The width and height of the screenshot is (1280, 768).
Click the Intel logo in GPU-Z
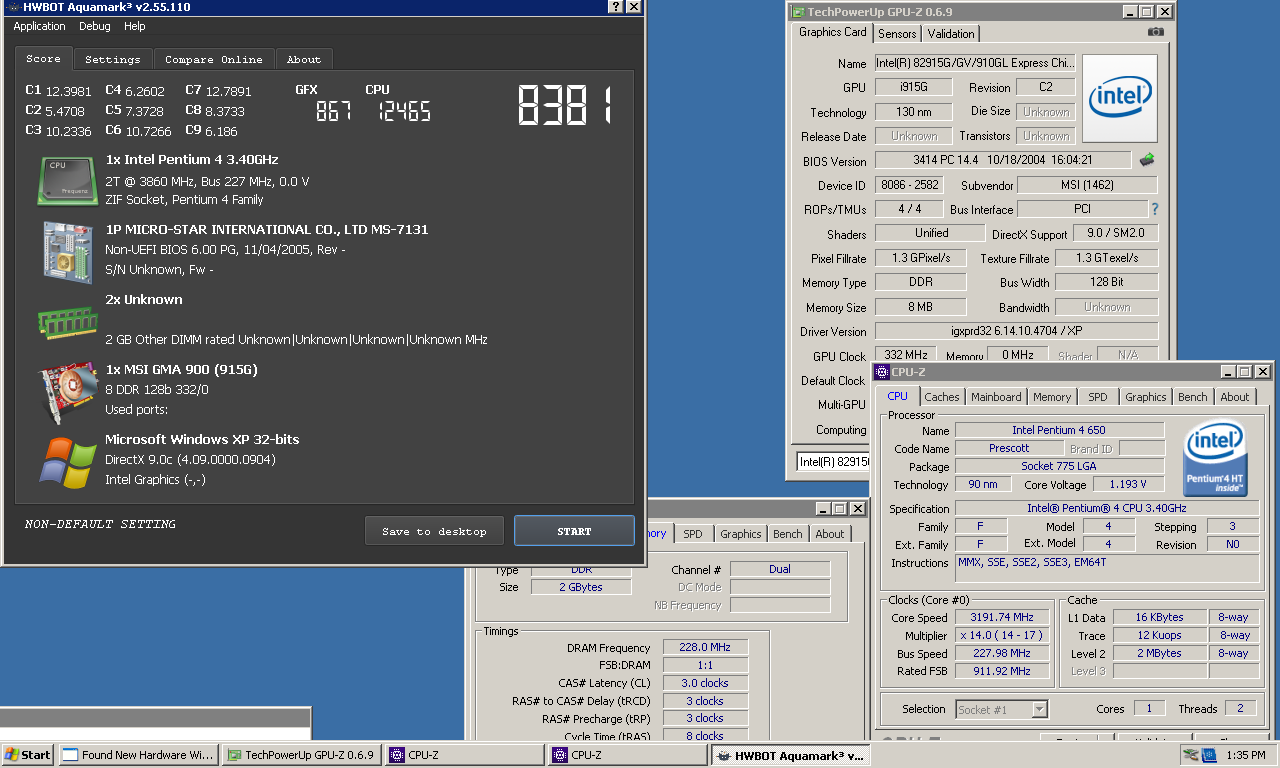coord(1121,98)
